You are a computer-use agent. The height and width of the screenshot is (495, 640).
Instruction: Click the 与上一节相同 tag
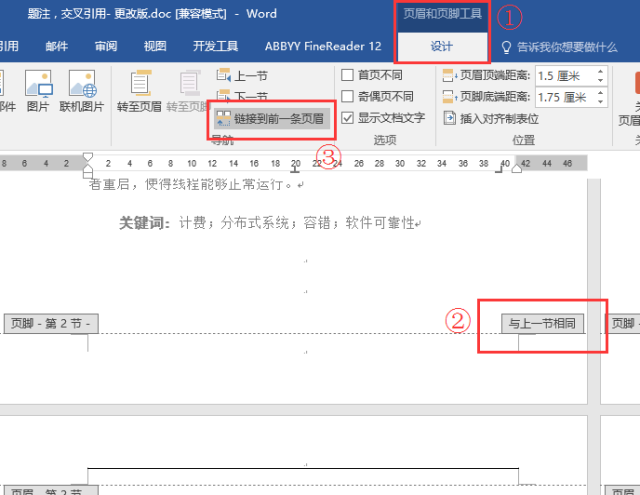542,324
